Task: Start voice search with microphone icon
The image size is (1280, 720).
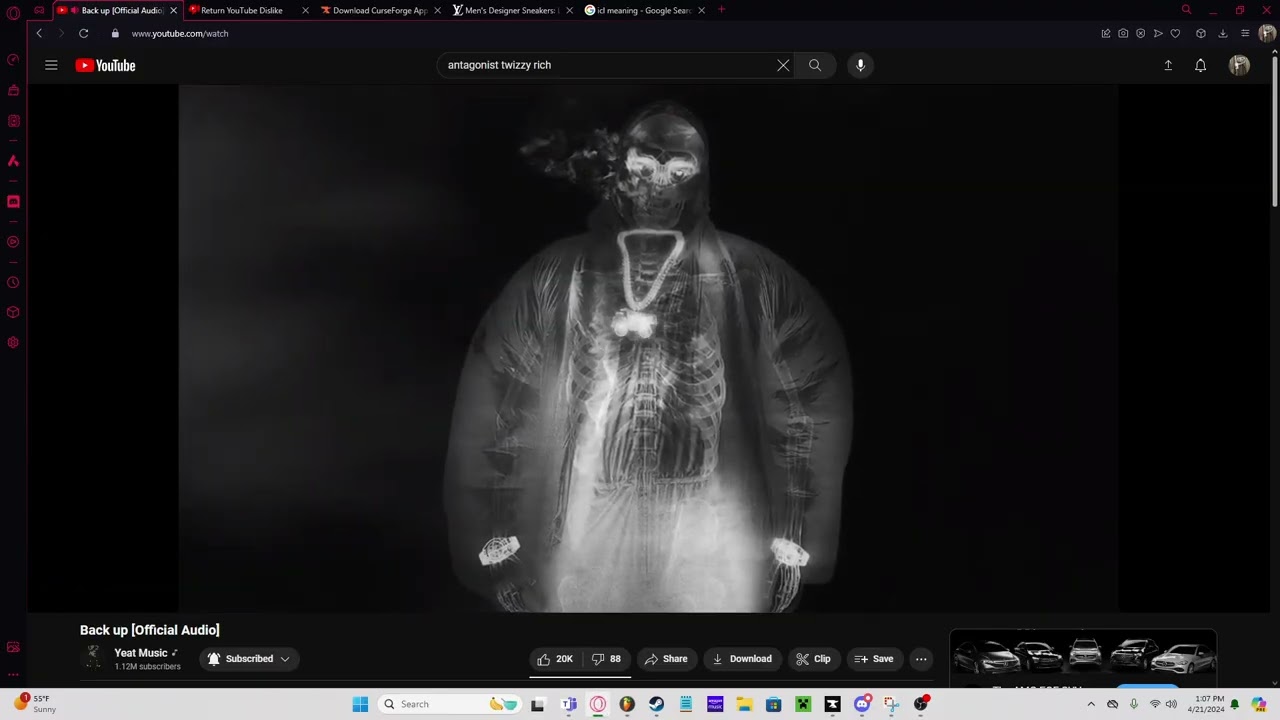Action: pos(860,65)
